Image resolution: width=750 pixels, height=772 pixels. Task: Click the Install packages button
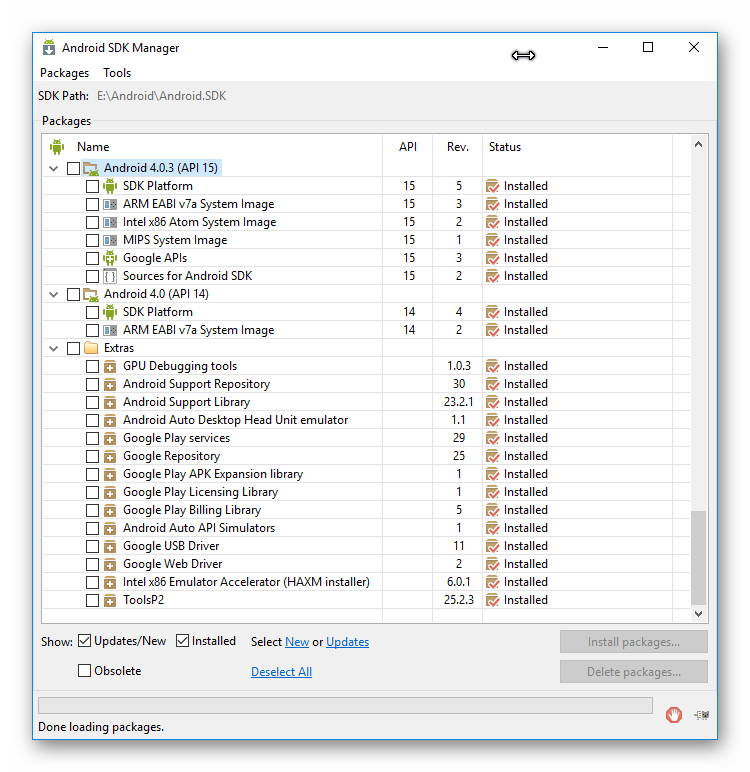(x=633, y=642)
